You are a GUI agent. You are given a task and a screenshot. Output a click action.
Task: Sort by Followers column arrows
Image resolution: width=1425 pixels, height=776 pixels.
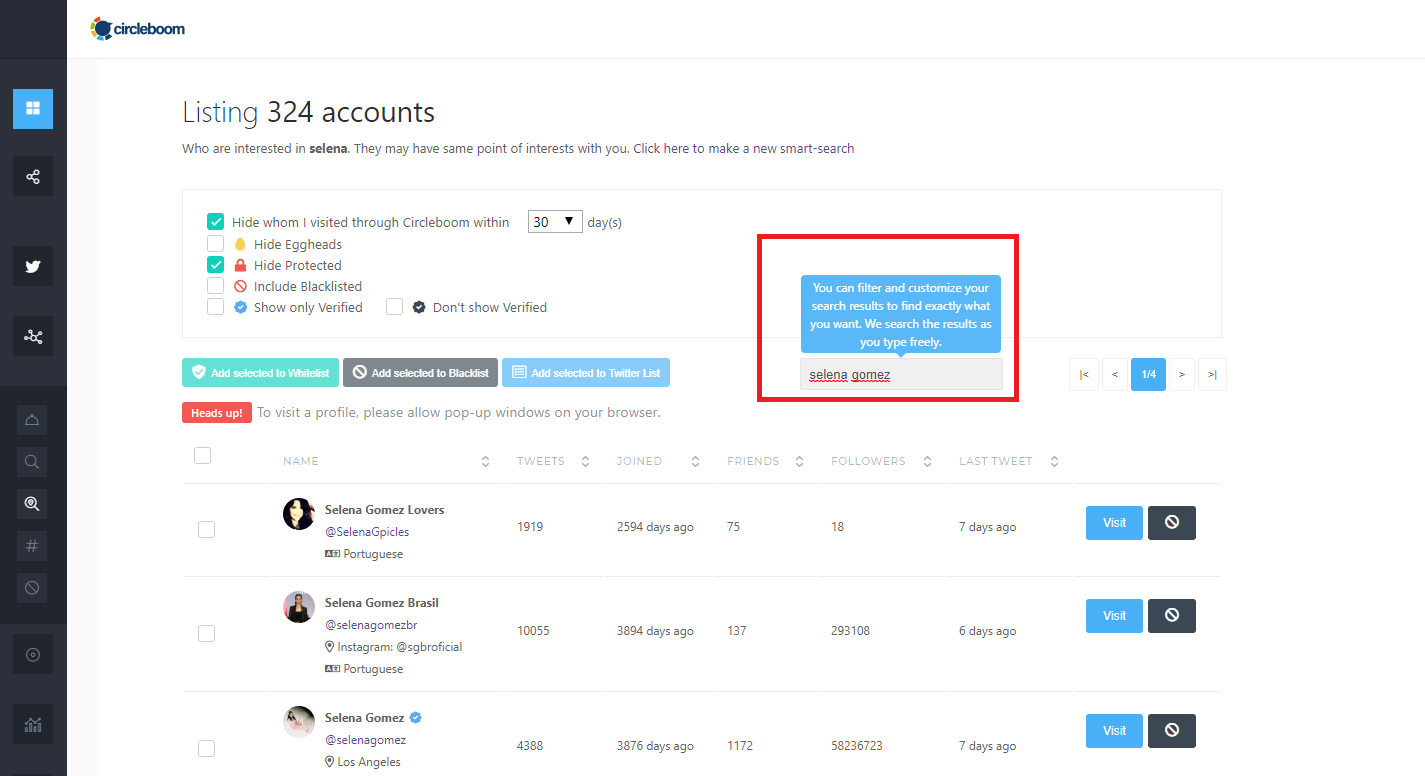point(928,461)
